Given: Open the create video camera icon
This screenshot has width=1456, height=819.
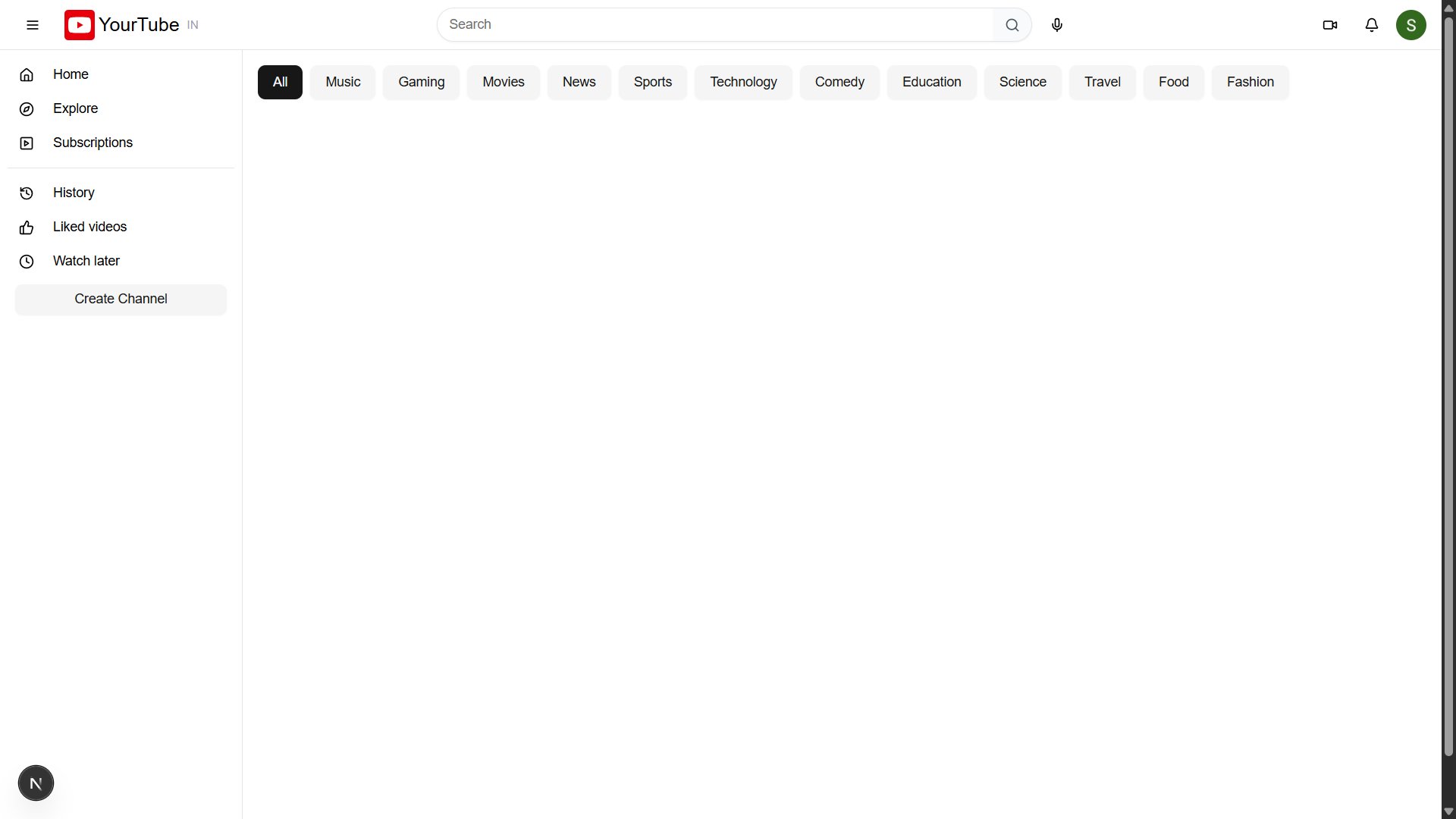Looking at the screenshot, I should (x=1329, y=25).
